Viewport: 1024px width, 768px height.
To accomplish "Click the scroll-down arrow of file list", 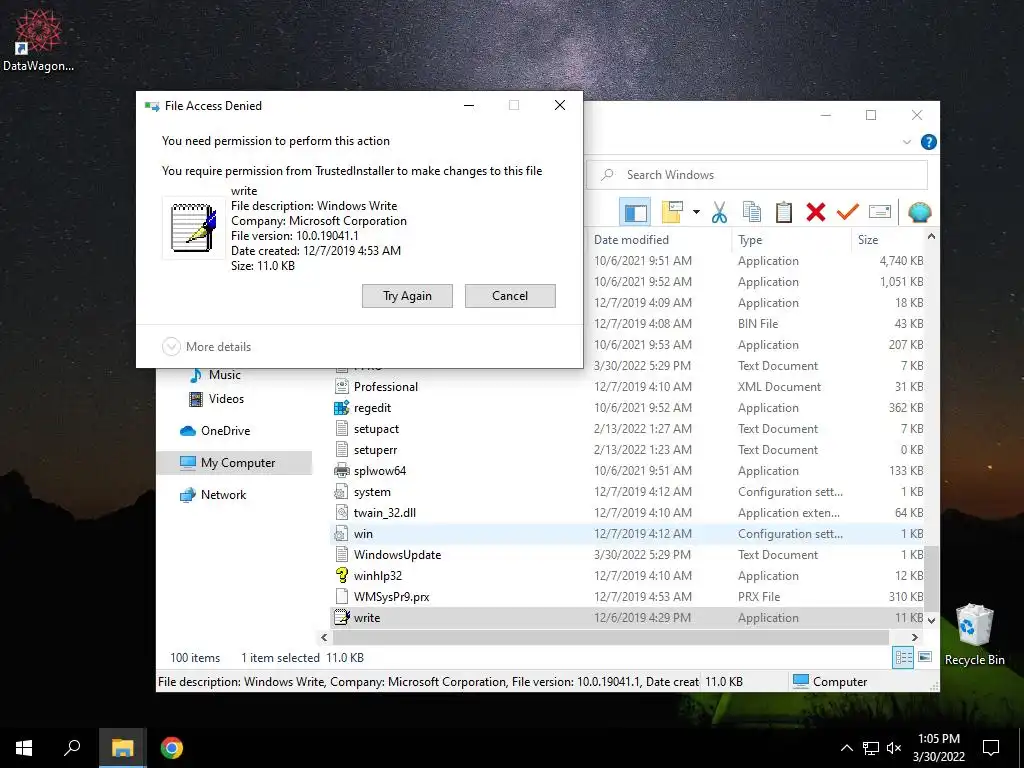I will tap(932, 620).
